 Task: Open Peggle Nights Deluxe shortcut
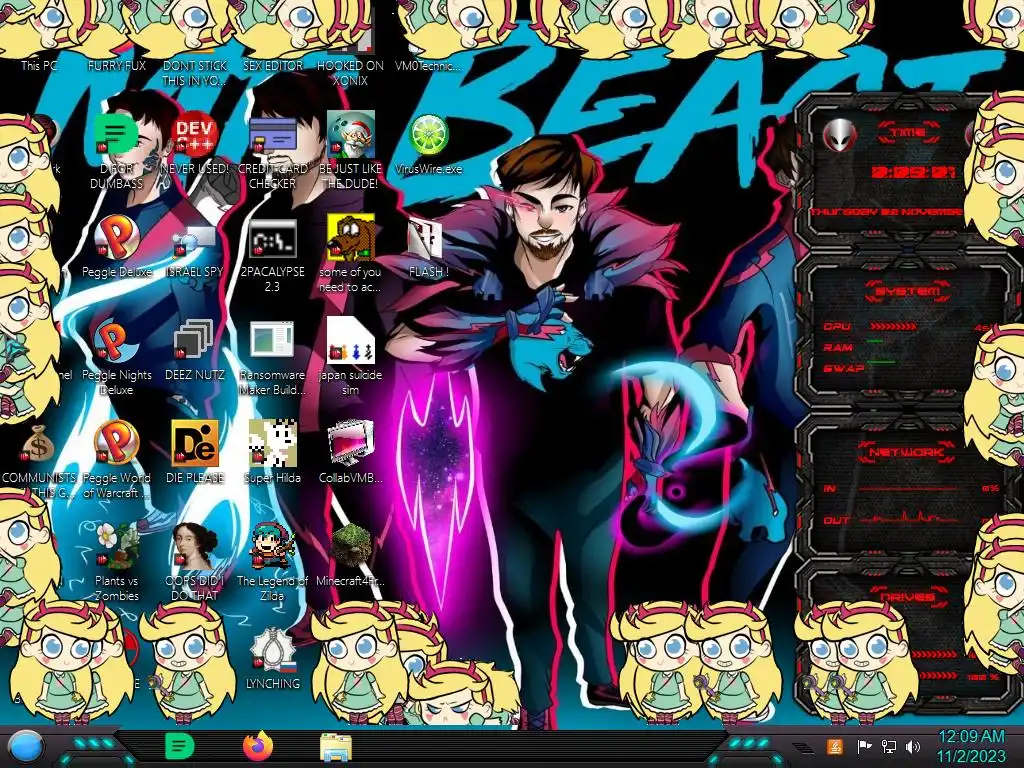116,342
